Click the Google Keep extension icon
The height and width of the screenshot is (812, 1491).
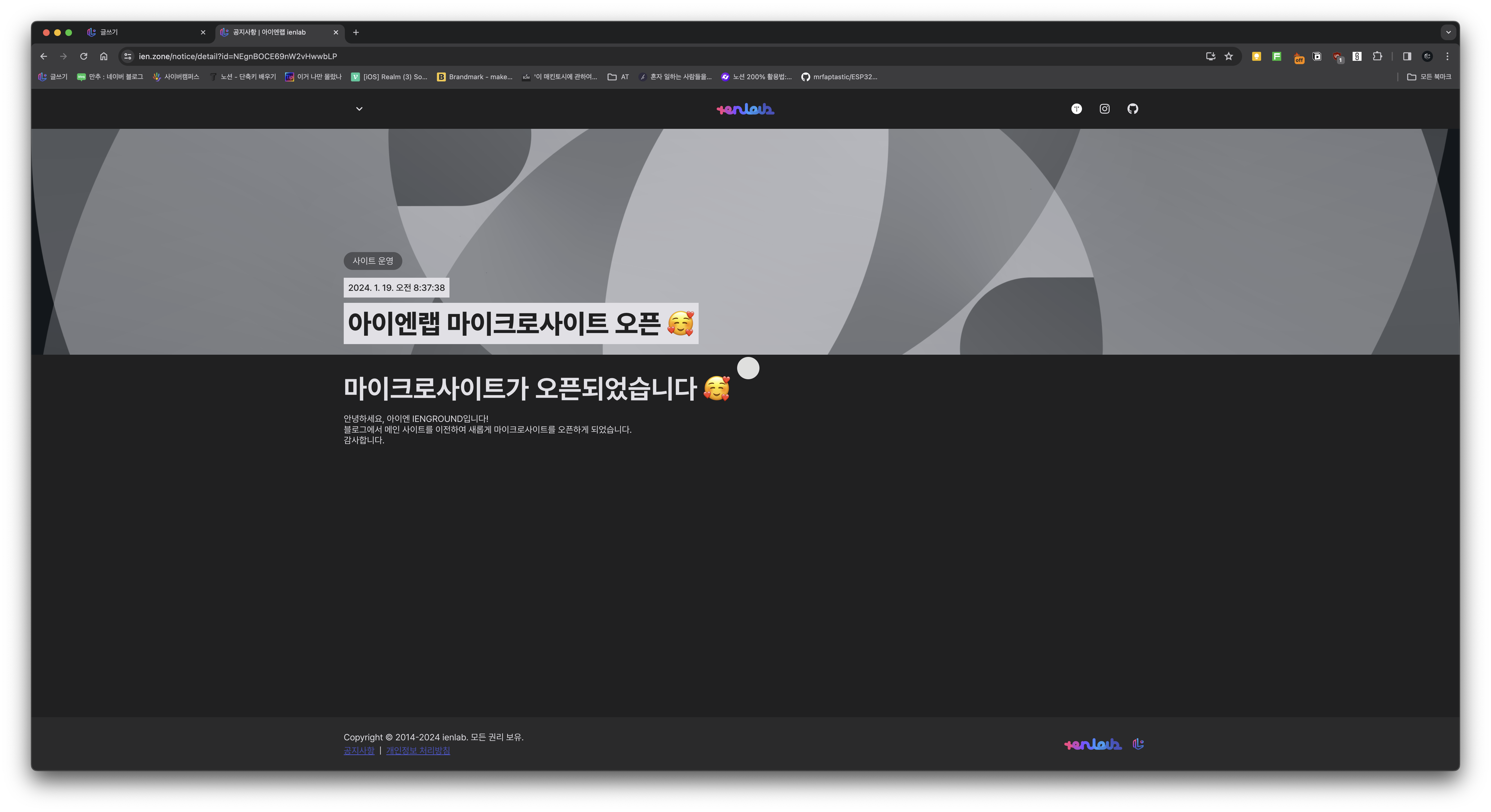pyautogui.click(x=1256, y=56)
